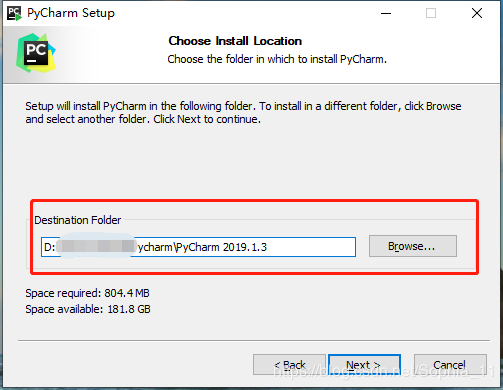Continue the installation with Next
The width and height of the screenshot is (503, 390).
364,365
